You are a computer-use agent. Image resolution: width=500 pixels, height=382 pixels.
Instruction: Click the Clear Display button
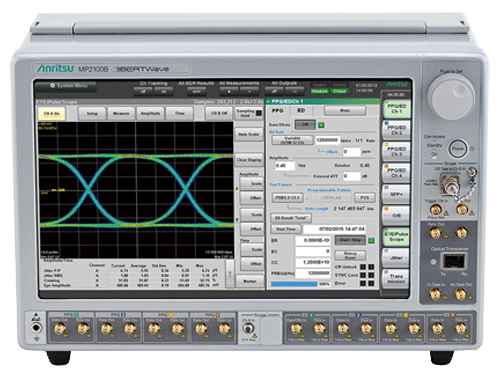[249, 160]
